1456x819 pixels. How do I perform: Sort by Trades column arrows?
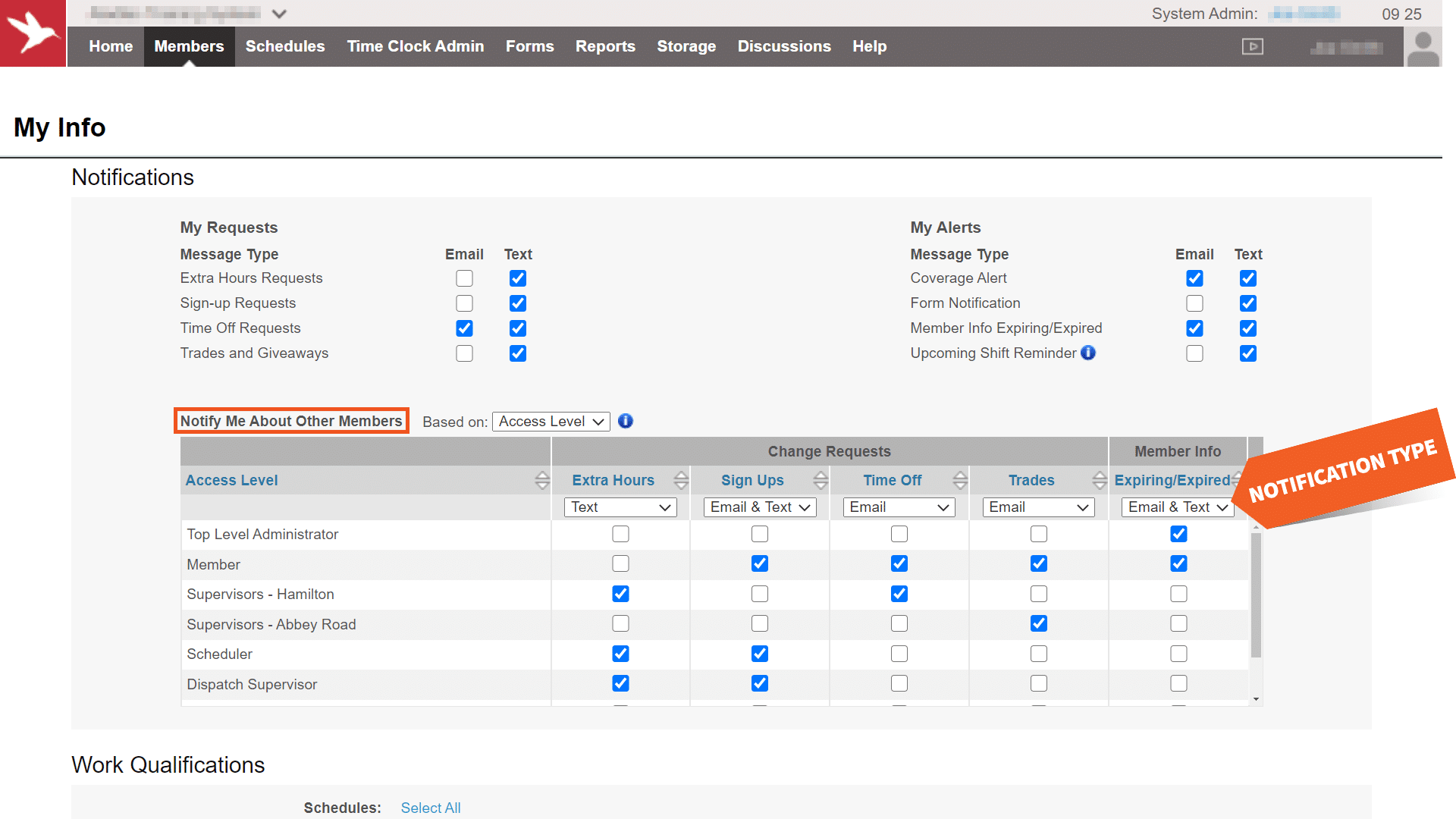(x=1099, y=480)
